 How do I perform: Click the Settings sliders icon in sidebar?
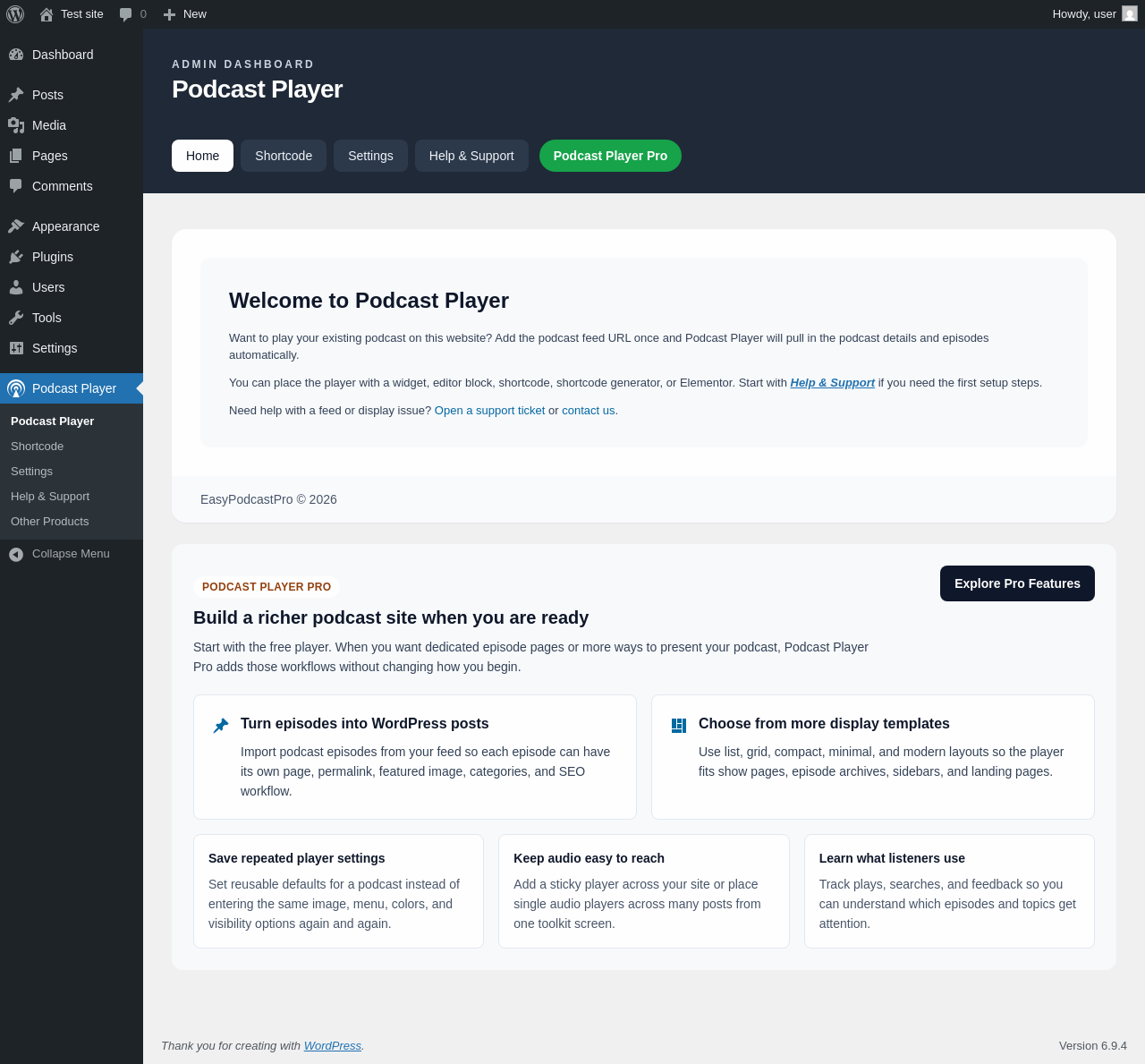click(x=16, y=348)
